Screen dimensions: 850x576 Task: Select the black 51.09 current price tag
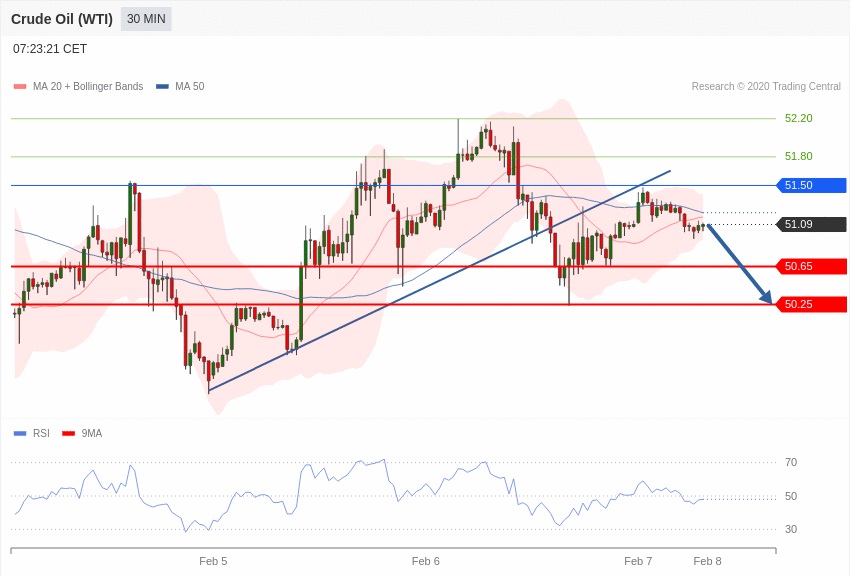click(812, 224)
